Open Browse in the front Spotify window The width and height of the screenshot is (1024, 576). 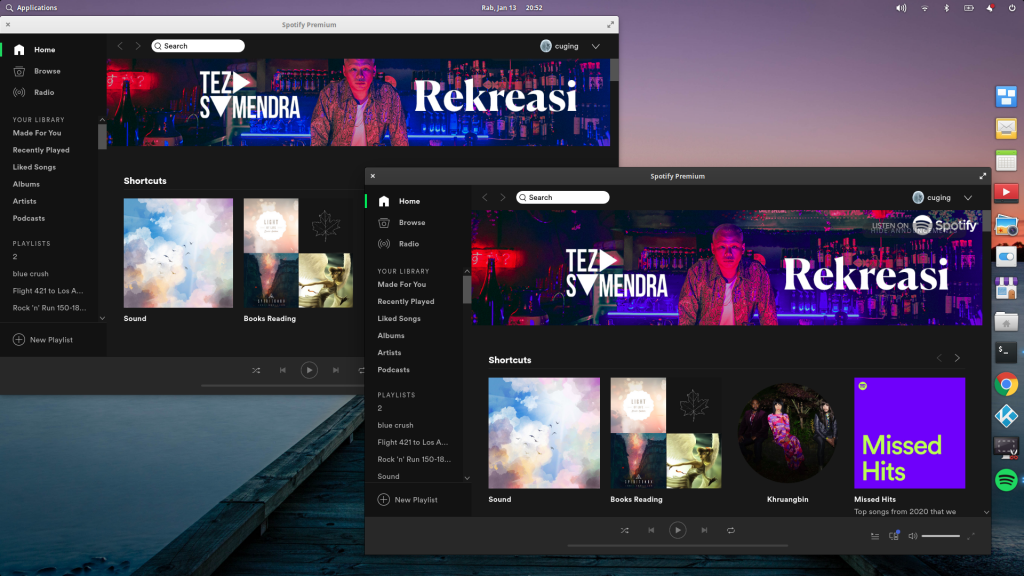click(x=411, y=223)
